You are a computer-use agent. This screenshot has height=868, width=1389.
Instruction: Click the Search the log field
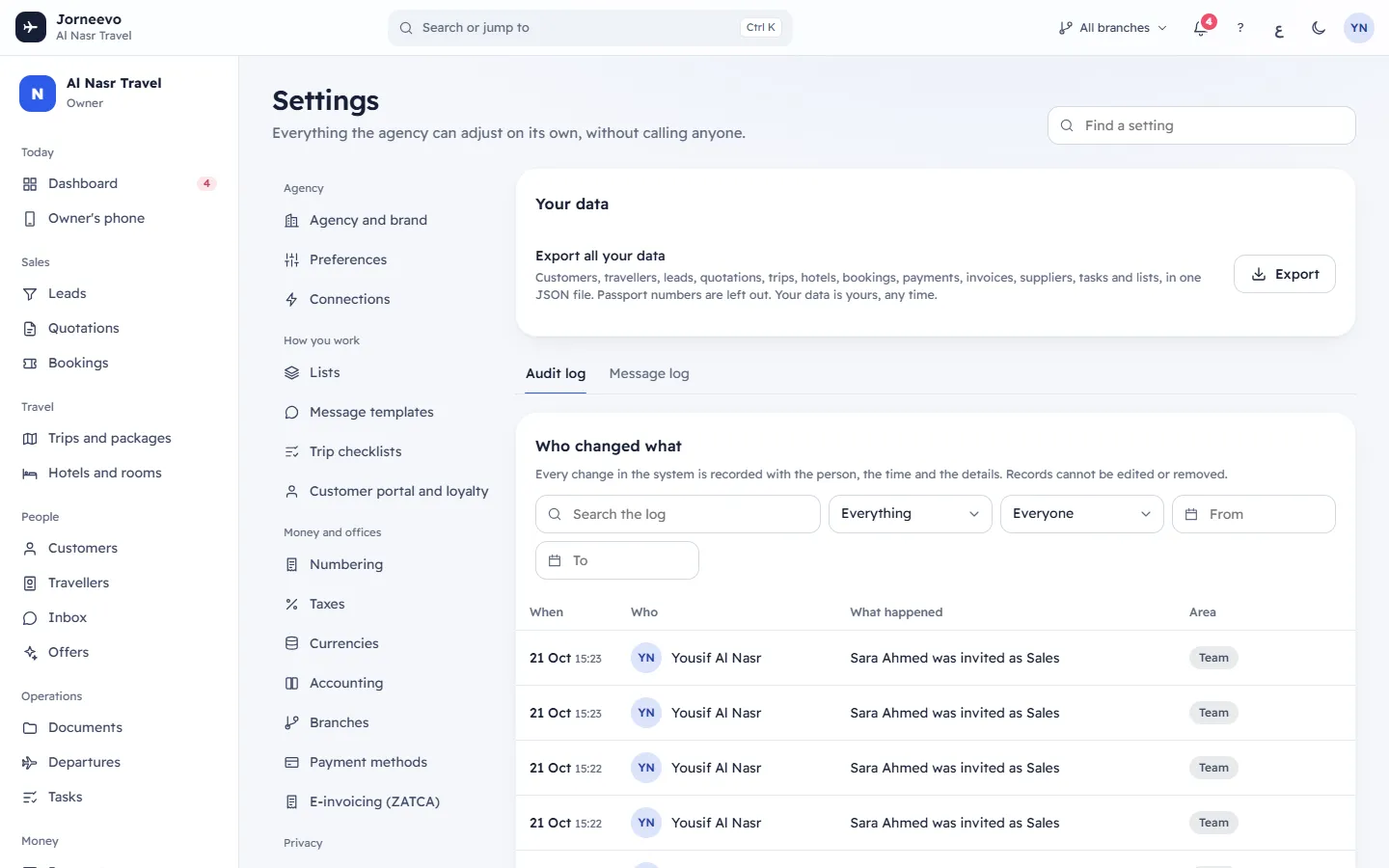(x=677, y=514)
